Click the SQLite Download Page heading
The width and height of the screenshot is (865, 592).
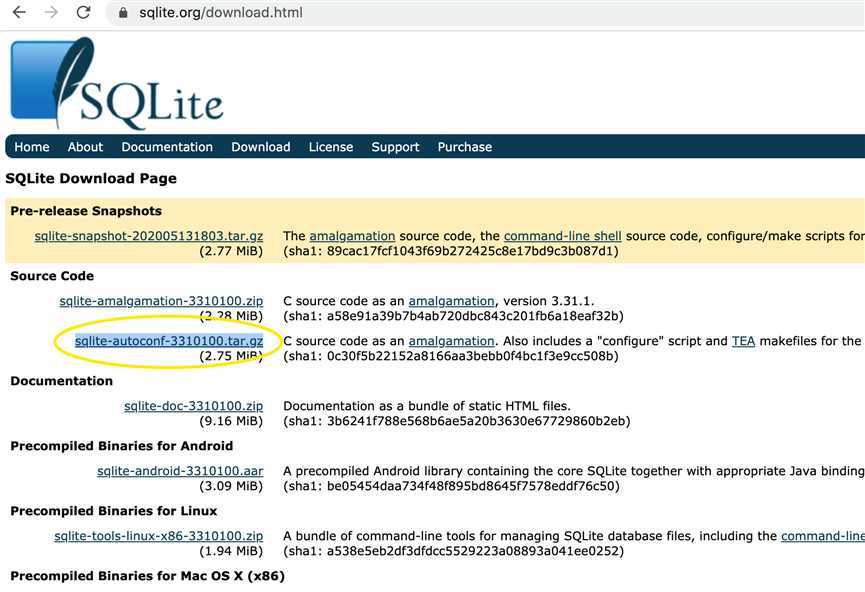[91, 178]
